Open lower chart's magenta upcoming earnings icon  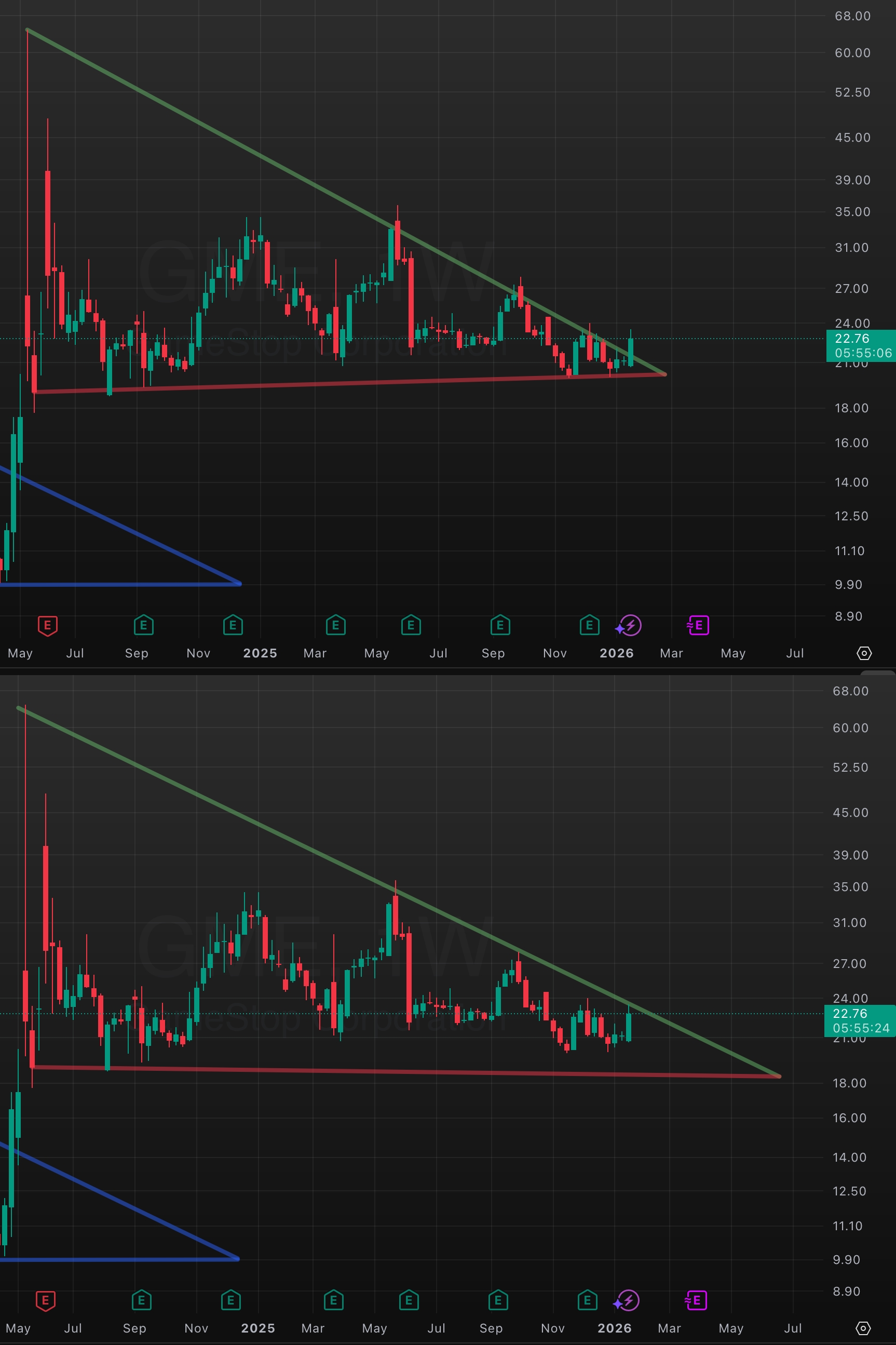click(x=696, y=1300)
